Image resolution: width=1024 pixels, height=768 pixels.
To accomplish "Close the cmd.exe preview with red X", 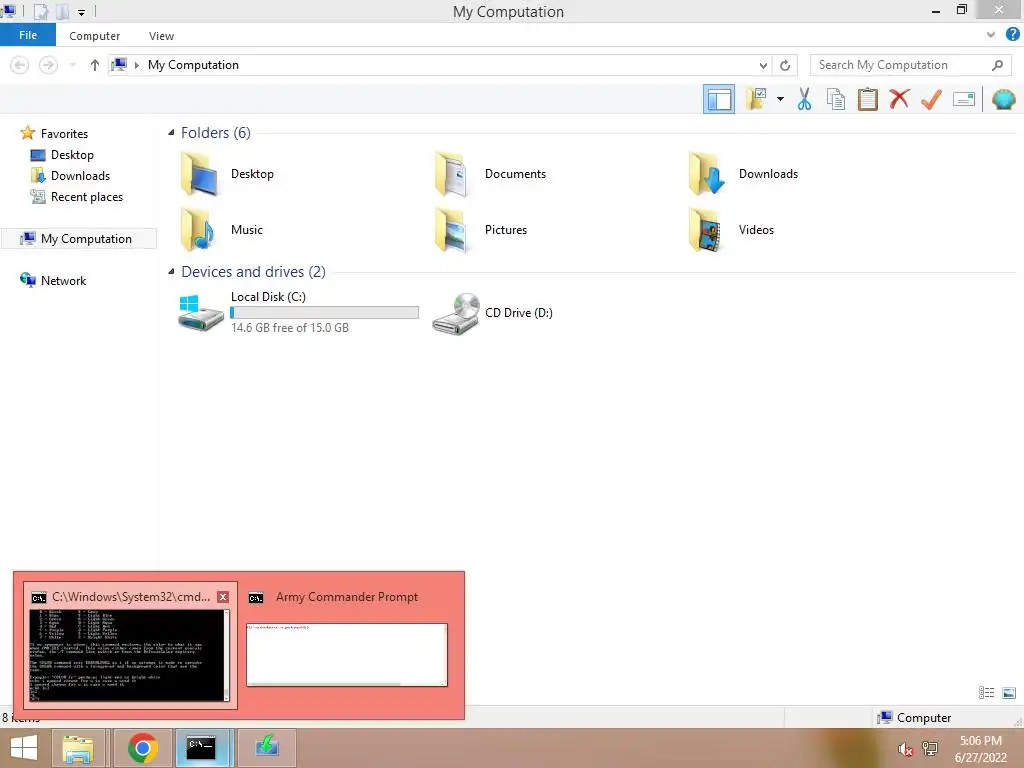I will coord(223,597).
